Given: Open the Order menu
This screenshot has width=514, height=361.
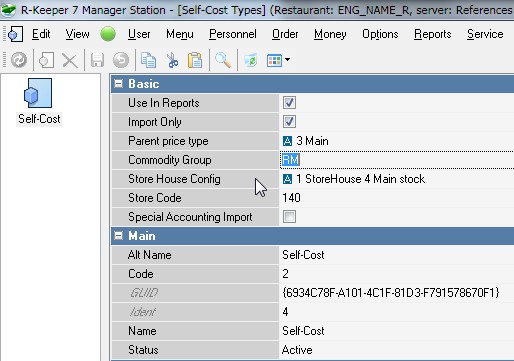Looking at the screenshot, I should [285, 34].
